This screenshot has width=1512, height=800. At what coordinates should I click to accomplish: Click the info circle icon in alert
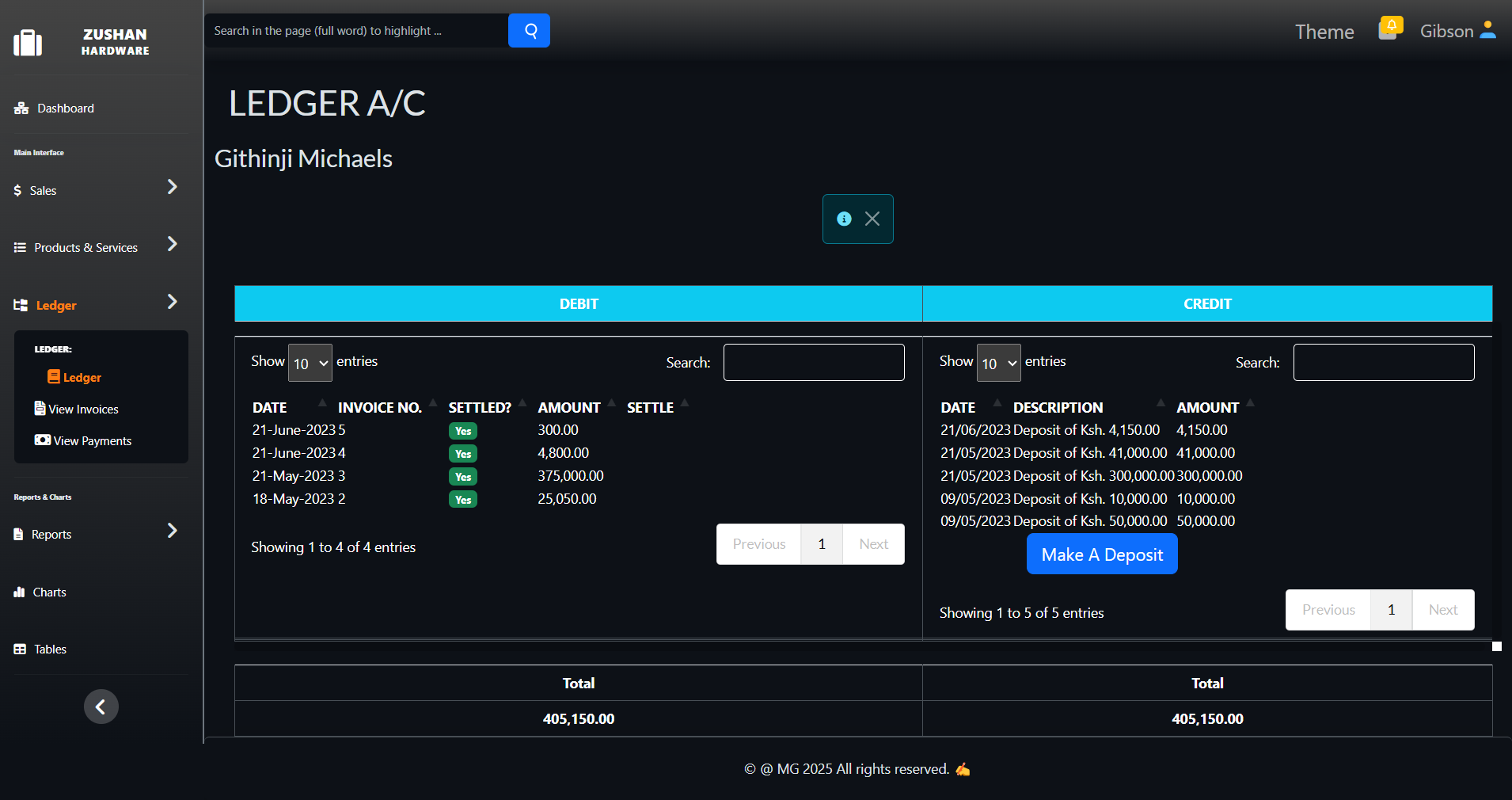click(x=844, y=219)
